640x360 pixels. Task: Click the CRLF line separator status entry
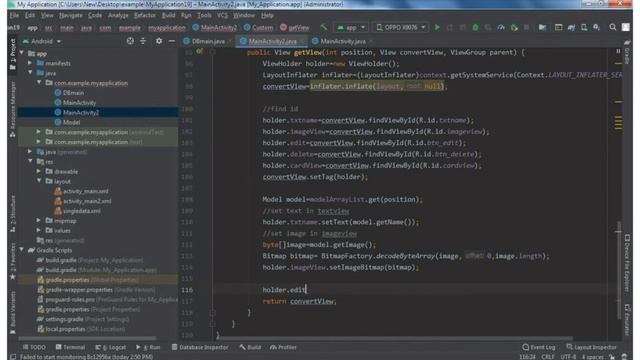click(548, 357)
